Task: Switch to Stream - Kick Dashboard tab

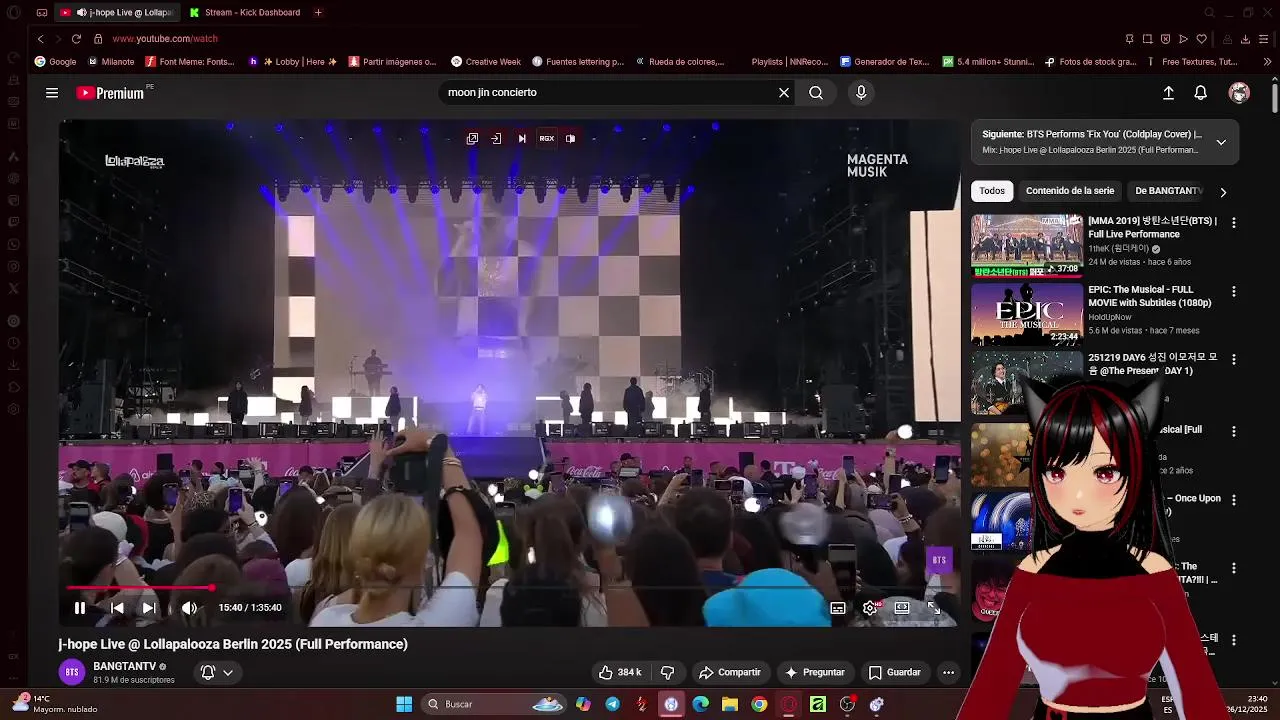Action: (245, 13)
